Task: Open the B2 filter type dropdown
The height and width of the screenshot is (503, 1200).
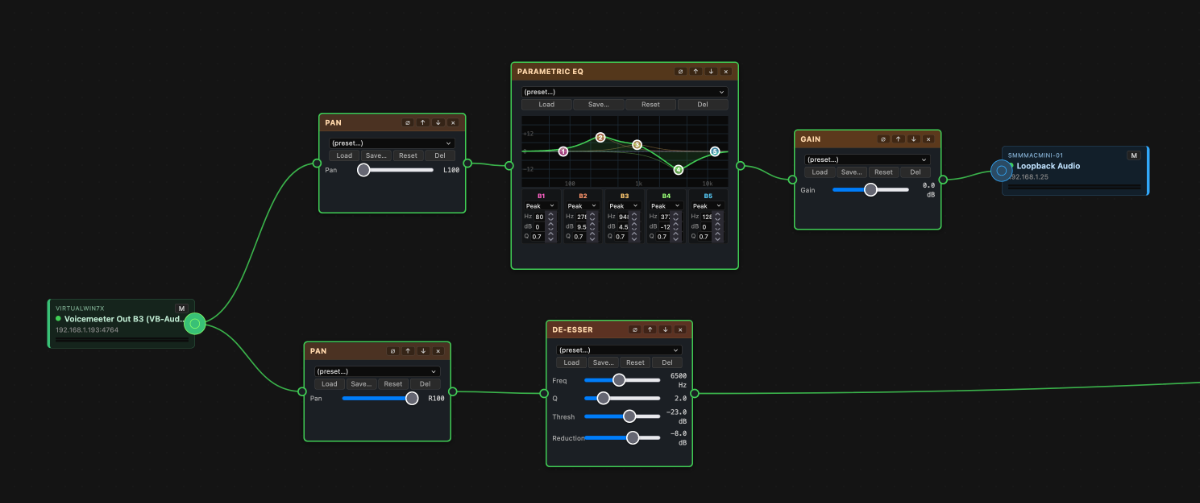Action: pos(582,206)
